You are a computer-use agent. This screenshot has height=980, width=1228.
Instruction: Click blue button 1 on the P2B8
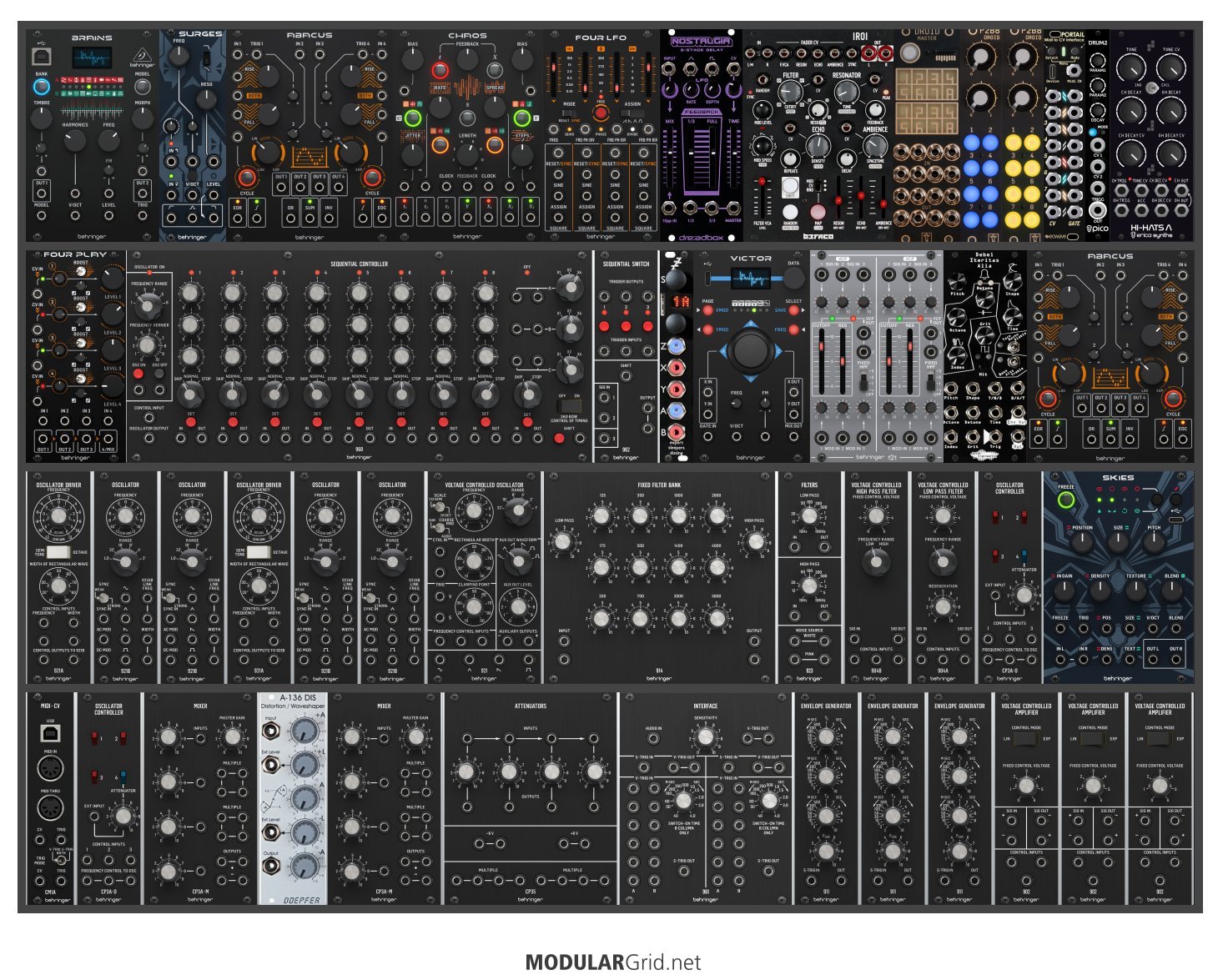[971, 143]
